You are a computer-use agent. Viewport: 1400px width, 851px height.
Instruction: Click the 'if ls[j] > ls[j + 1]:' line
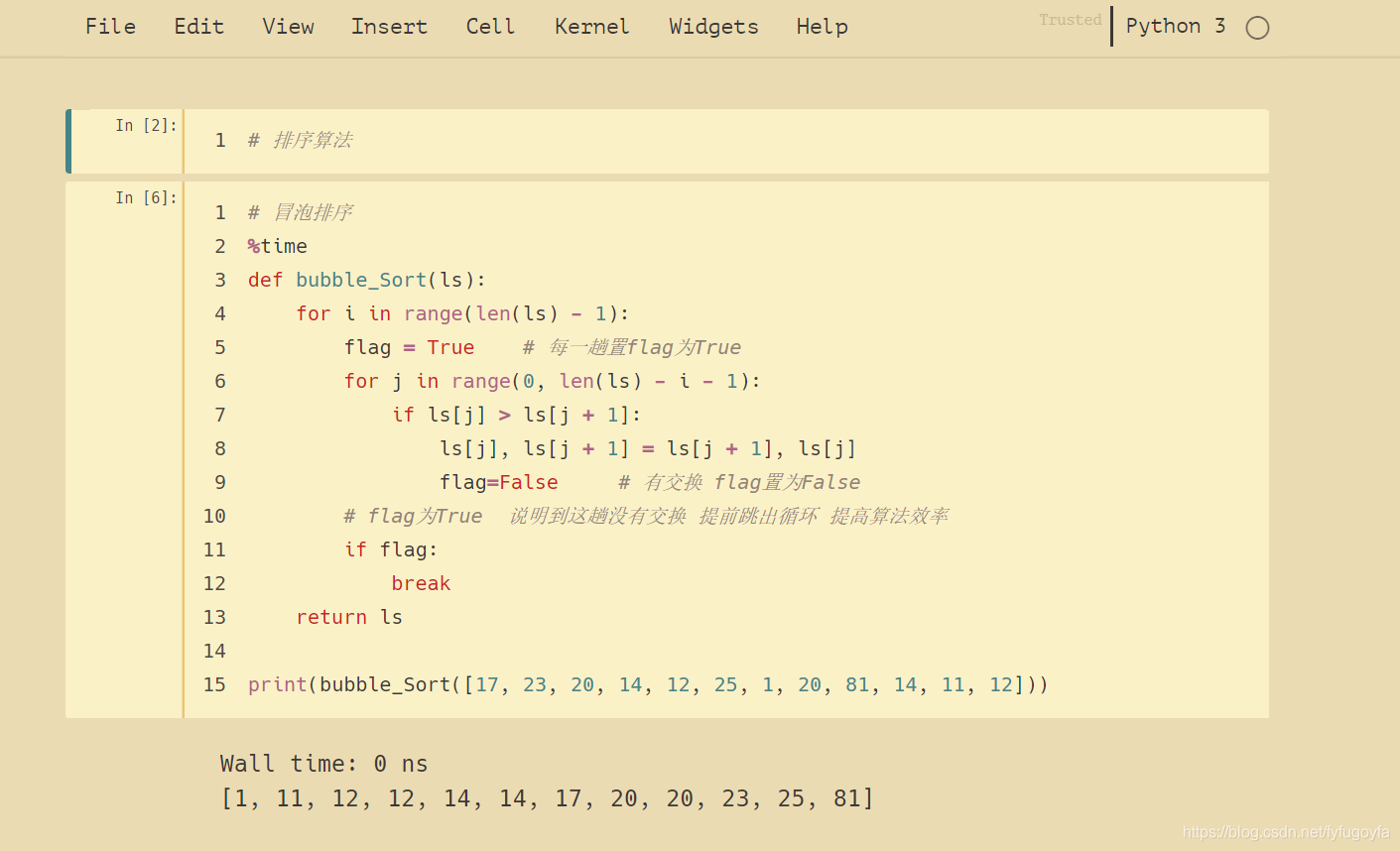tap(516, 415)
